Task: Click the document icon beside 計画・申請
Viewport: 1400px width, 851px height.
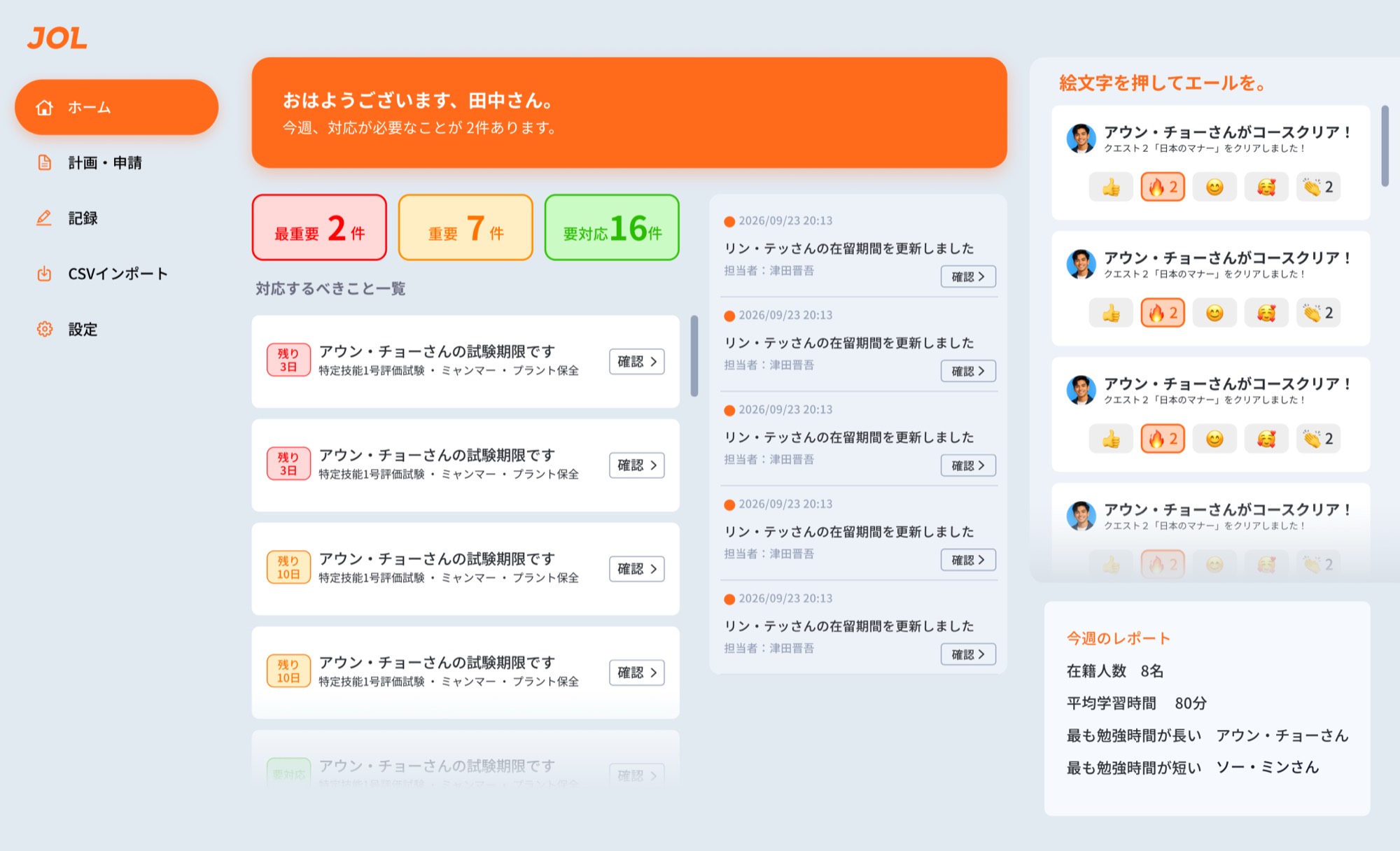Action: (45, 162)
